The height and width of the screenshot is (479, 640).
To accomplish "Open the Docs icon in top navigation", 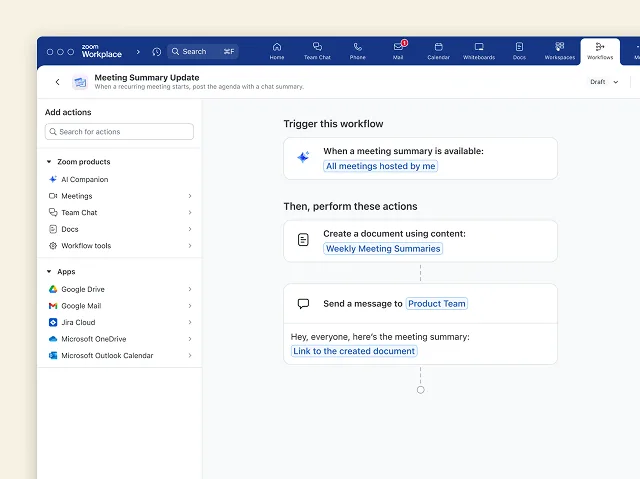I will (x=519, y=50).
